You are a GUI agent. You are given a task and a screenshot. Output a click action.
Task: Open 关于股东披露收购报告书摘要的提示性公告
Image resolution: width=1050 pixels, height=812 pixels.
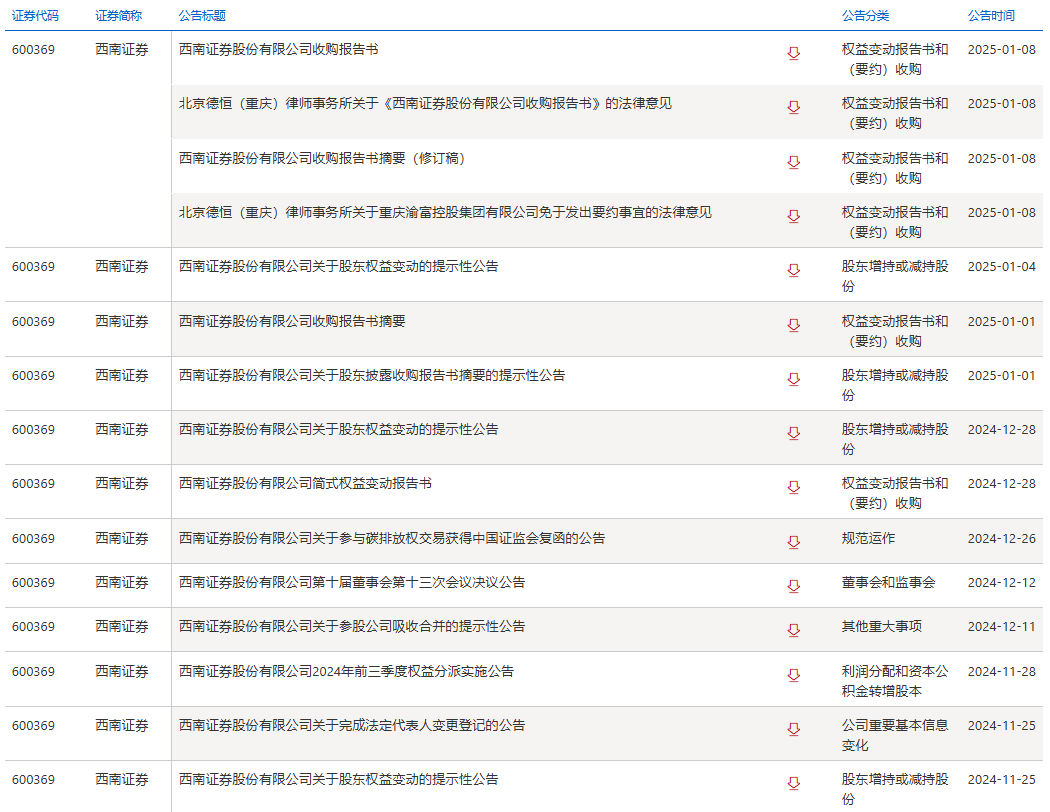(372, 376)
